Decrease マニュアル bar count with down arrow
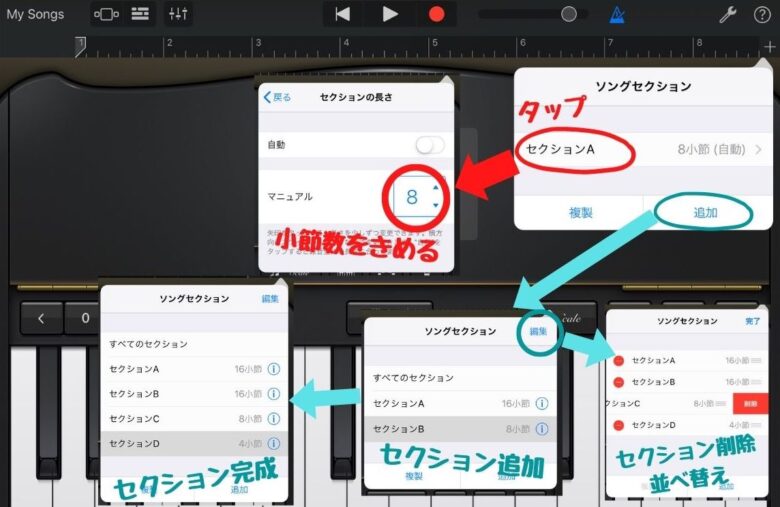Viewport: 780px width, 507px height. 436,205
